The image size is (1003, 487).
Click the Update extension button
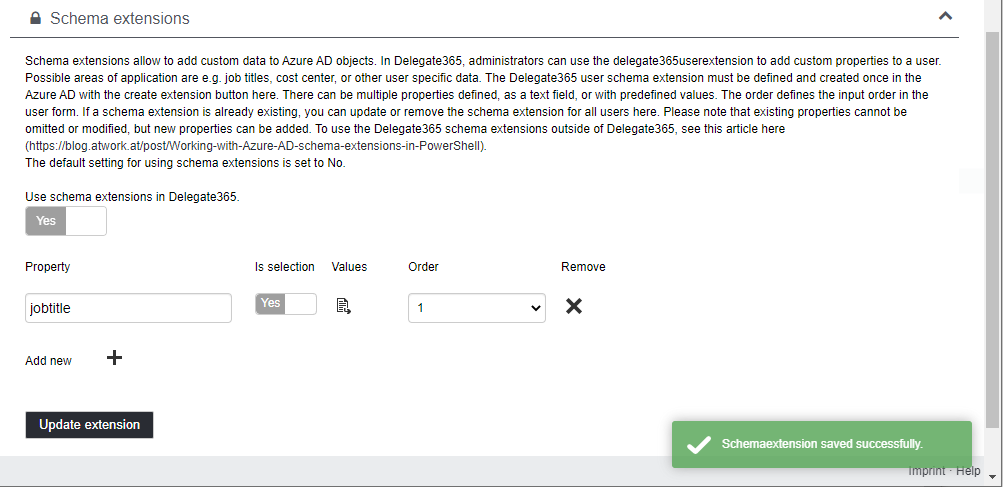point(90,425)
